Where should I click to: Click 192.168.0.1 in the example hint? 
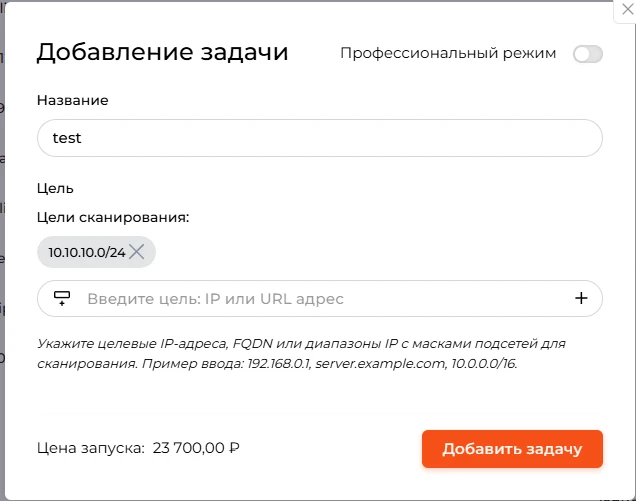(279, 363)
